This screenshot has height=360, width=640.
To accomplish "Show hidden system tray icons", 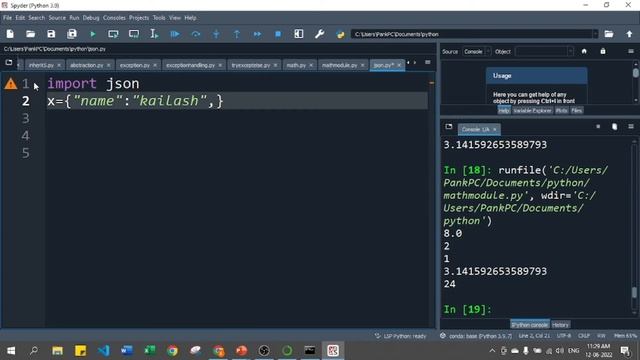I will pyautogui.click(x=492, y=351).
